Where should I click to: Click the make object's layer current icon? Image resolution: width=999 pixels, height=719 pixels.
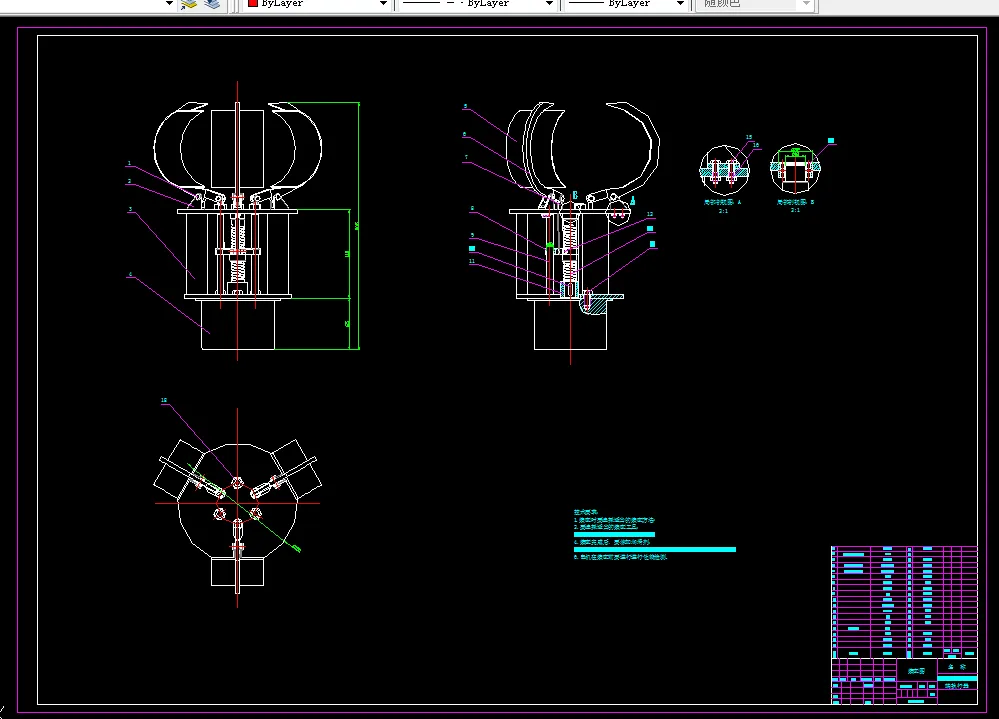189,4
